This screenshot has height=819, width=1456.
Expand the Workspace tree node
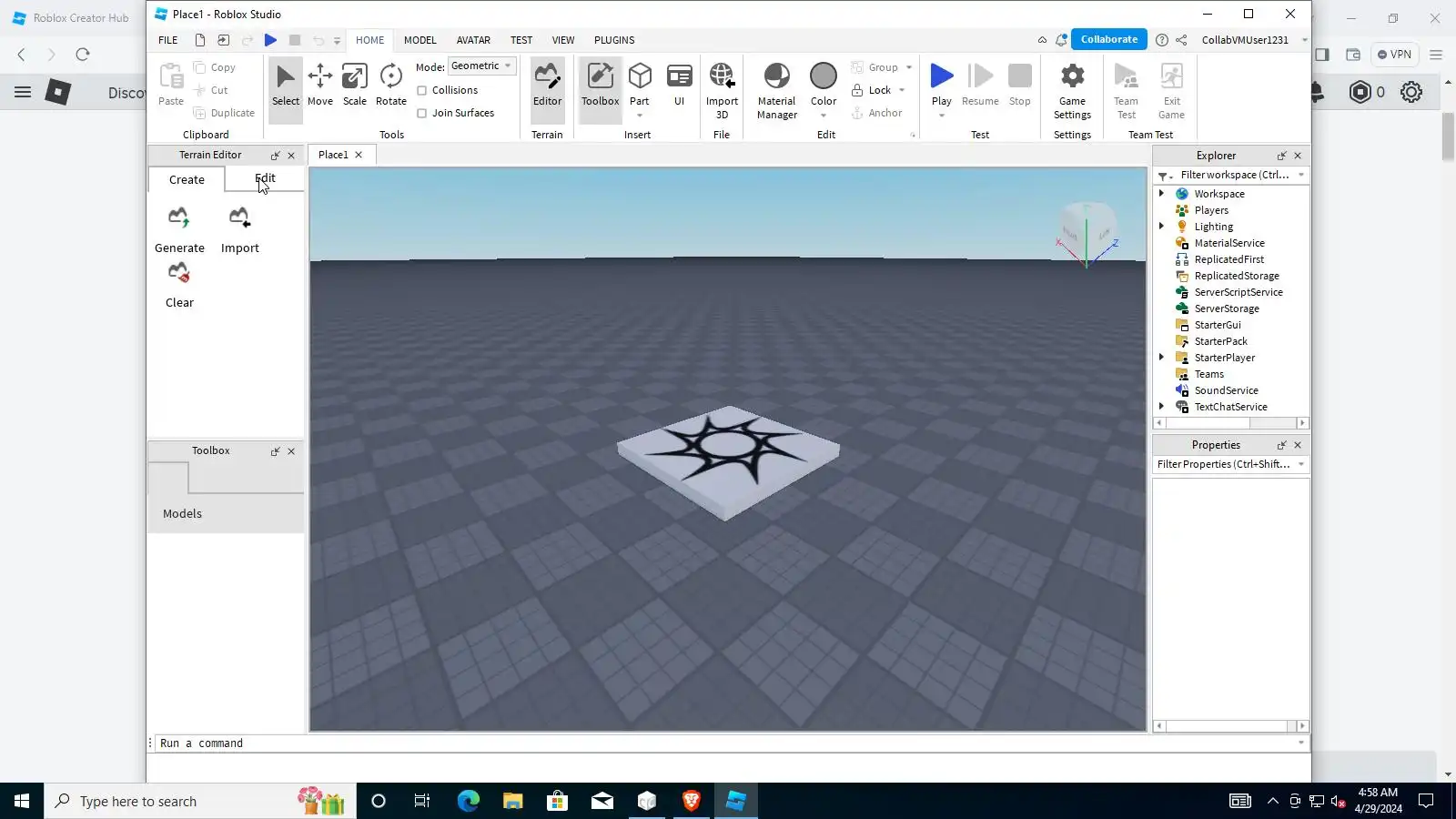[x=1161, y=194]
